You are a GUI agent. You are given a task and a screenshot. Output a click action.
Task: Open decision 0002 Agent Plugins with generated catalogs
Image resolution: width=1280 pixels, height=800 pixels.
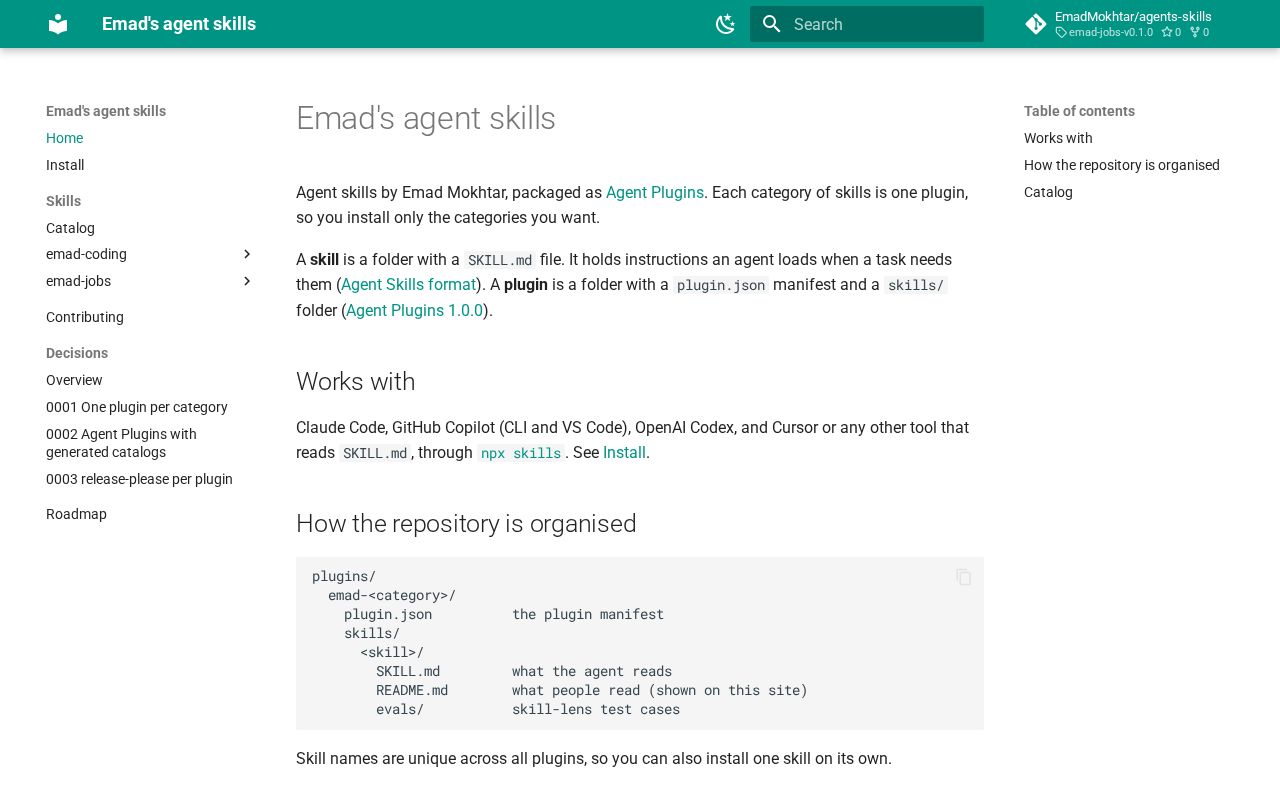[121, 443]
